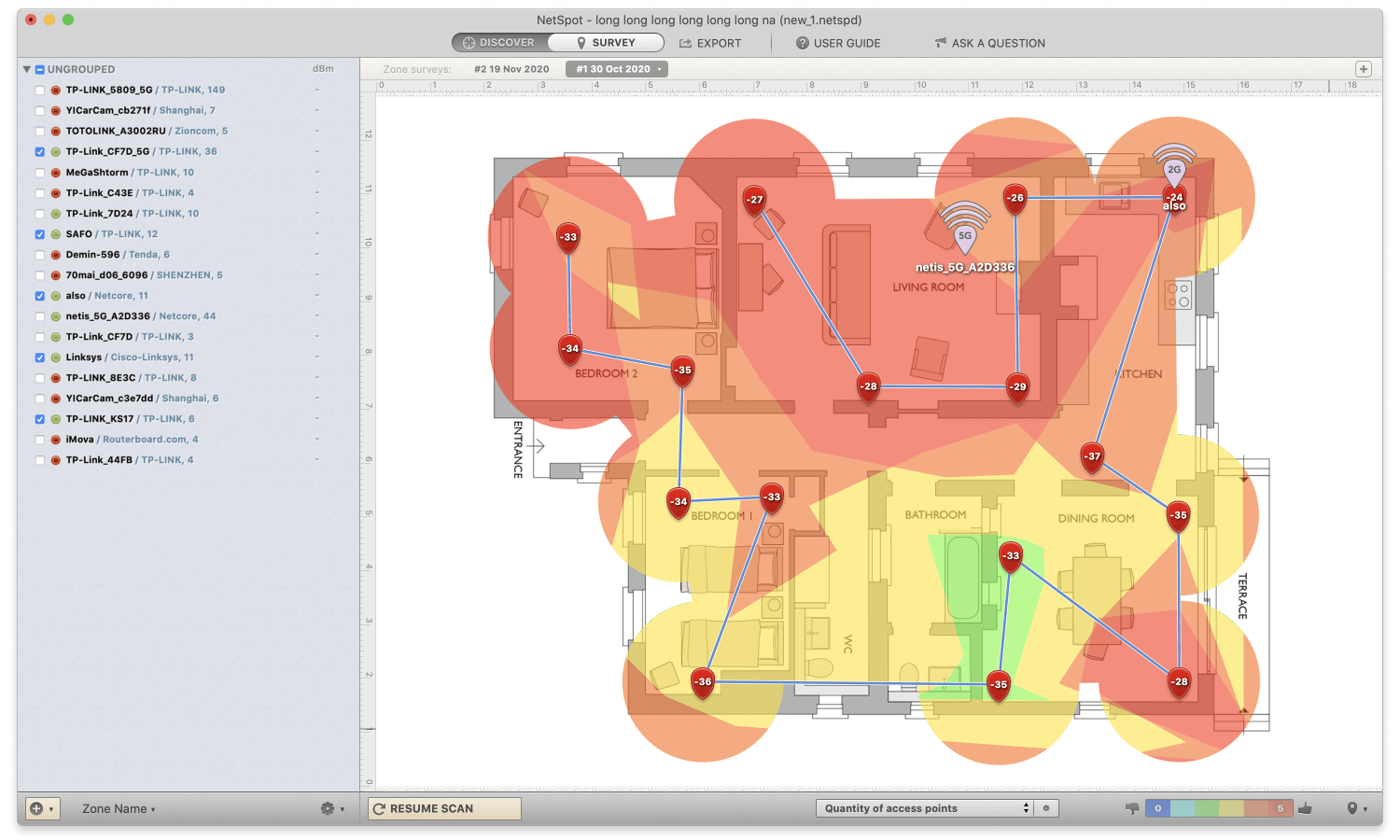
Task: Select the -29 measurement point marker
Action: point(1017,387)
